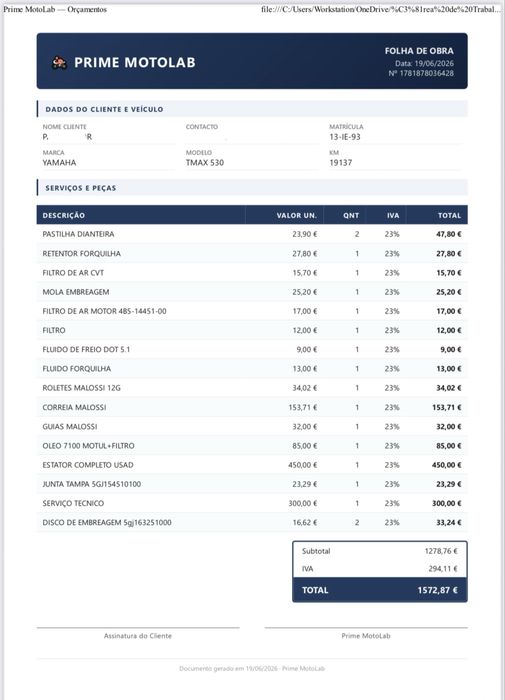Screen dimensions: 505x700
Task: Select the ESTATOR COMPLETO USAD description
Action: tap(88, 465)
